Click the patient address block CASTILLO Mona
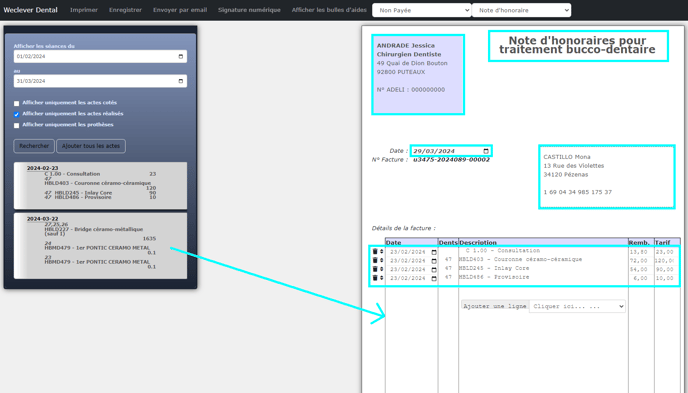The height and width of the screenshot is (393, 688). click(x=606, y=177)
